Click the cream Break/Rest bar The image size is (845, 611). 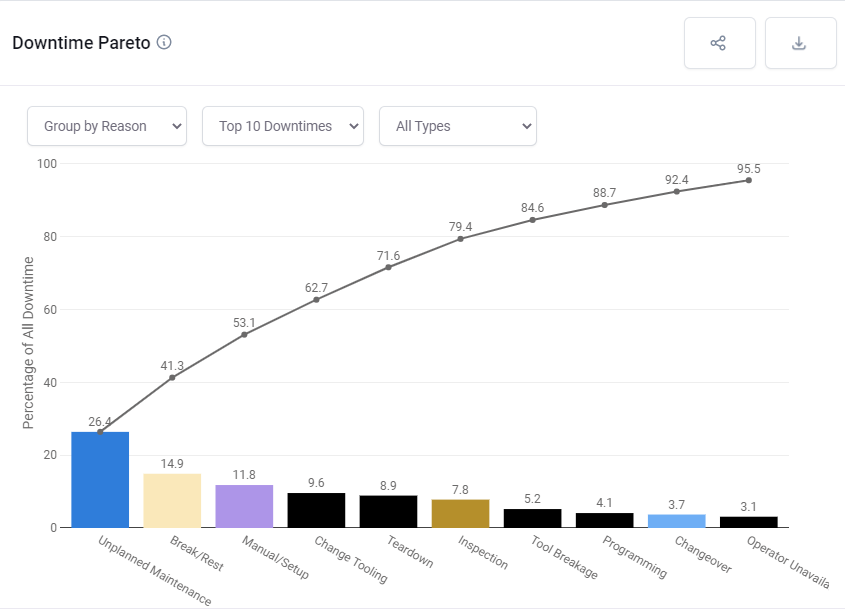point(172,500)
